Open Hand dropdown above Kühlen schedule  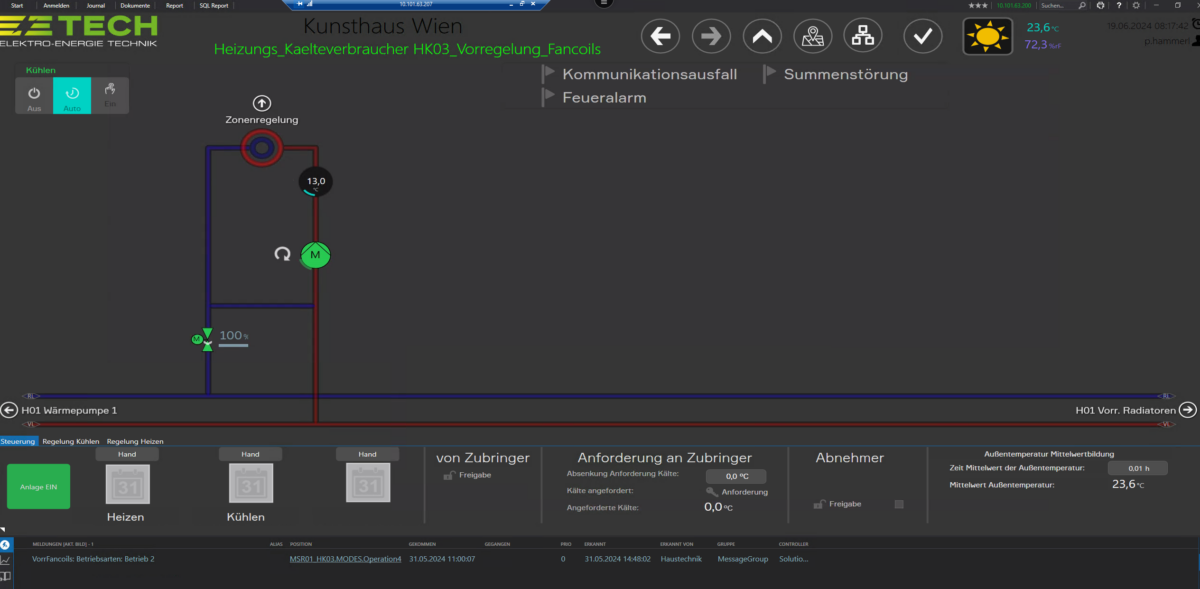tap(250, 454)
